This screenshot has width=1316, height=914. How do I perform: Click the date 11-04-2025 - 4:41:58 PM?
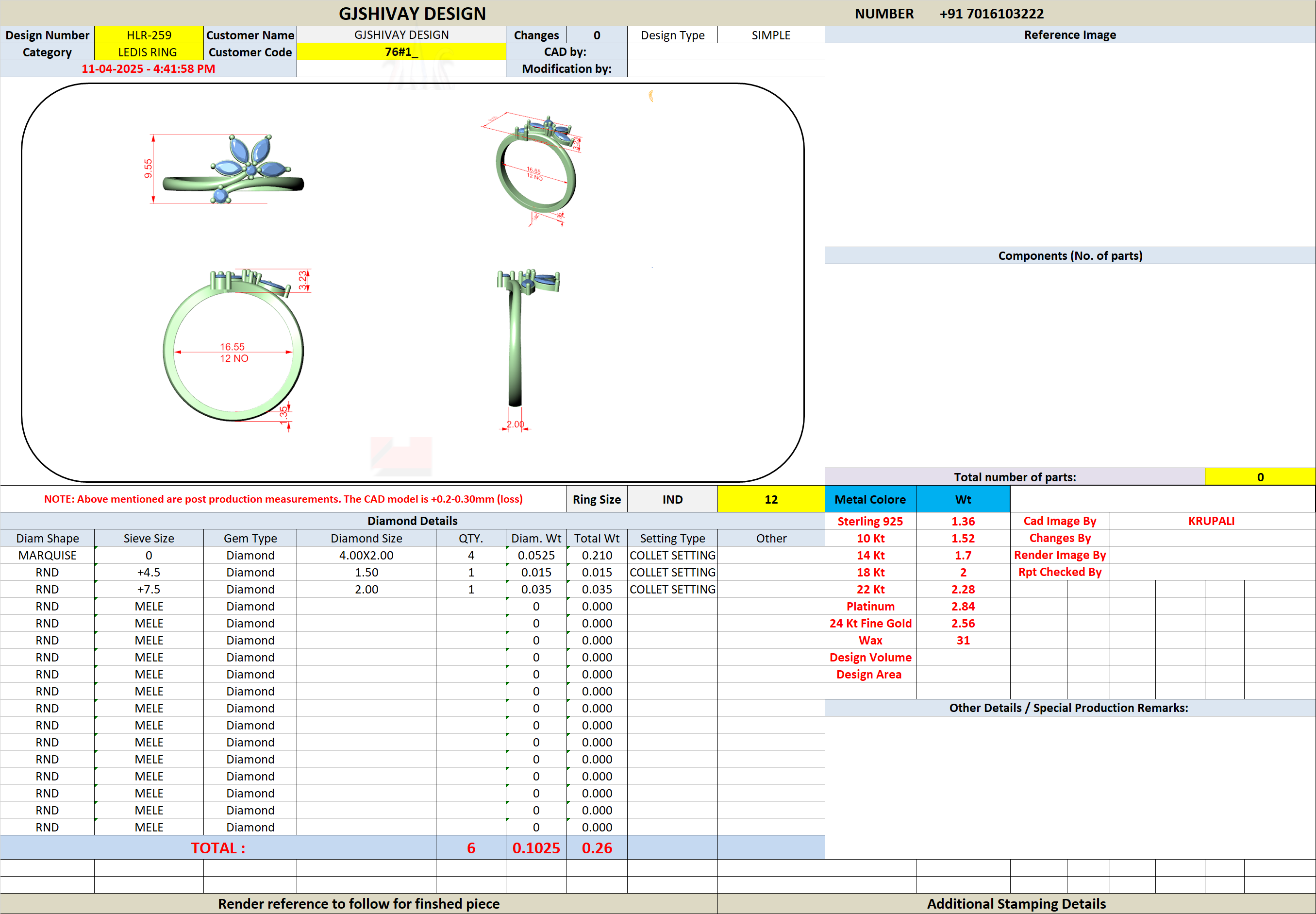click(x=148, y=69)
